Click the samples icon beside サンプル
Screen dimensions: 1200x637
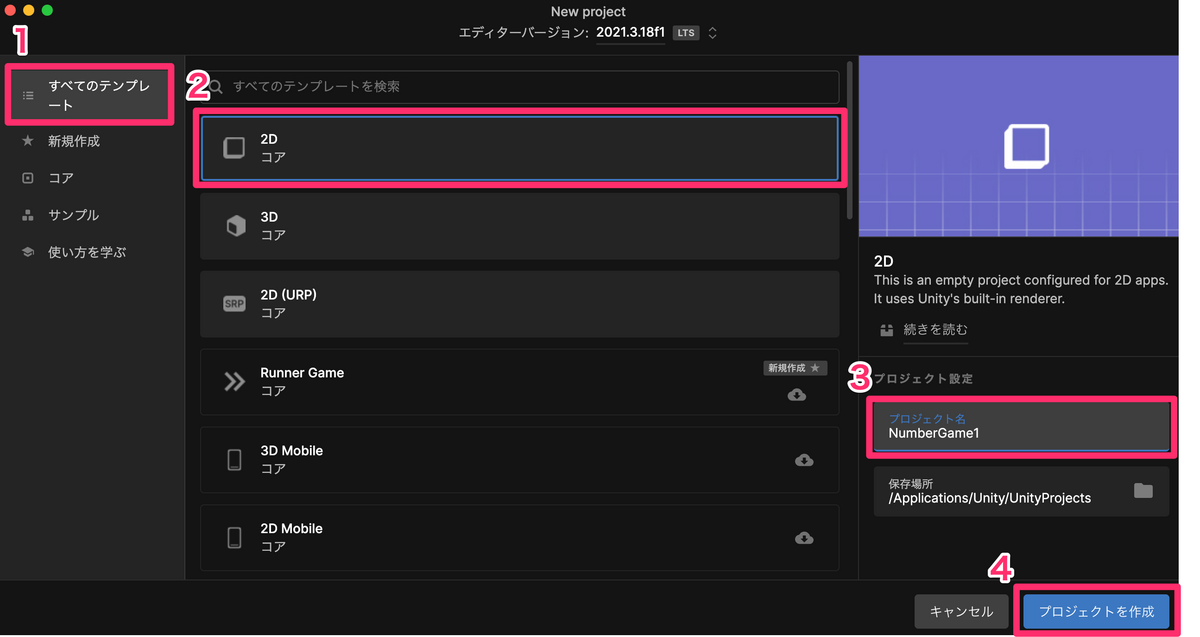pyautogui.click(x=28, y=215)
